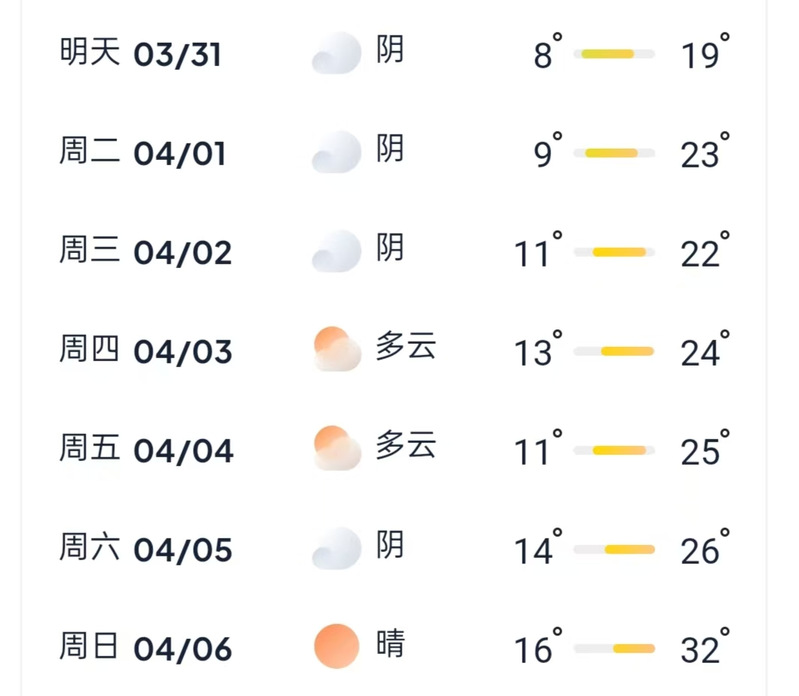Click the overcast cloud icon for 04/01

point(337,152)
